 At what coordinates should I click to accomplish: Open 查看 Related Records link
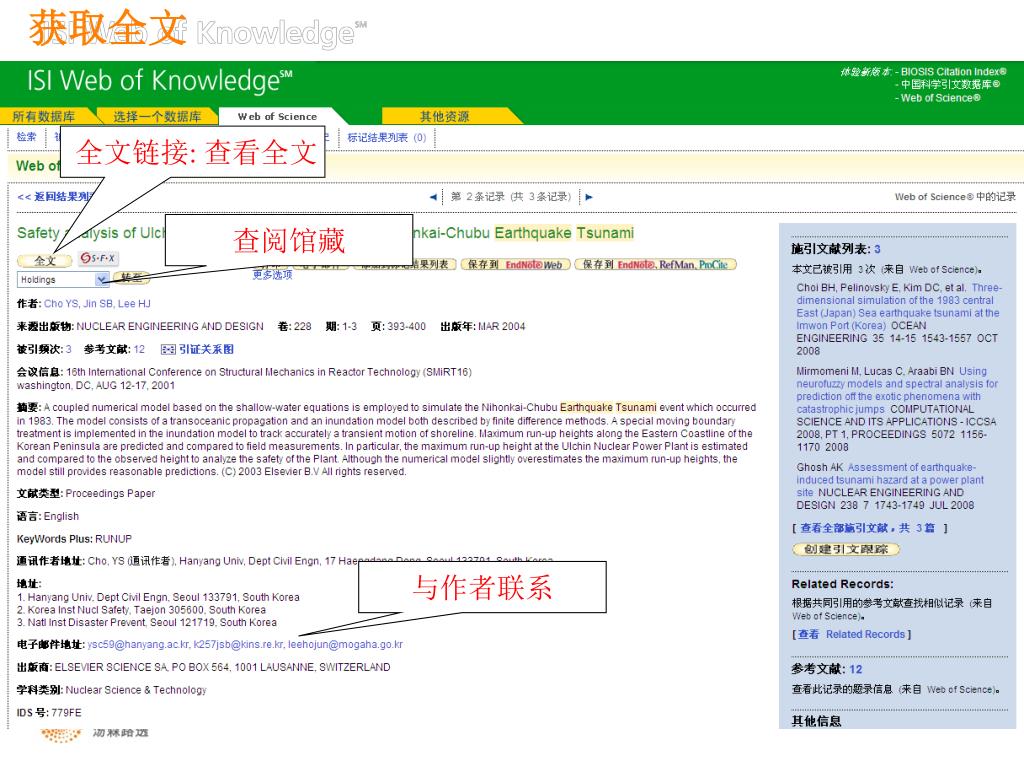click(x=852, y=634)
